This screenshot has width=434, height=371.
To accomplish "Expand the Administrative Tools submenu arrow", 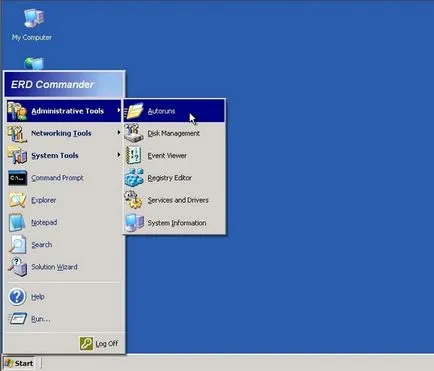I will pyautogui.click(x=118, y=110).
